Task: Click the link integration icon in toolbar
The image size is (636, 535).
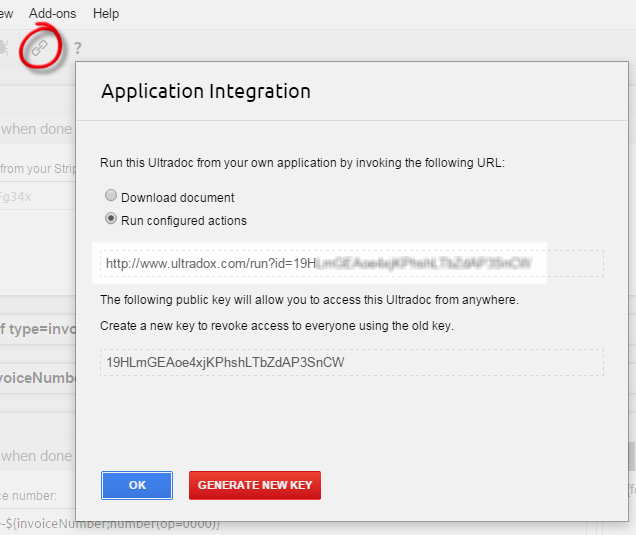Action: (40, 48)
